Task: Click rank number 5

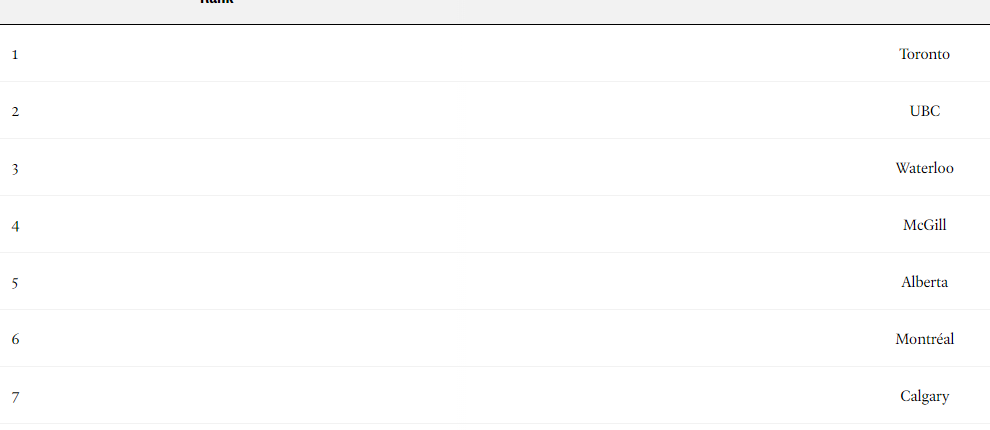Action: click(15, 283)
